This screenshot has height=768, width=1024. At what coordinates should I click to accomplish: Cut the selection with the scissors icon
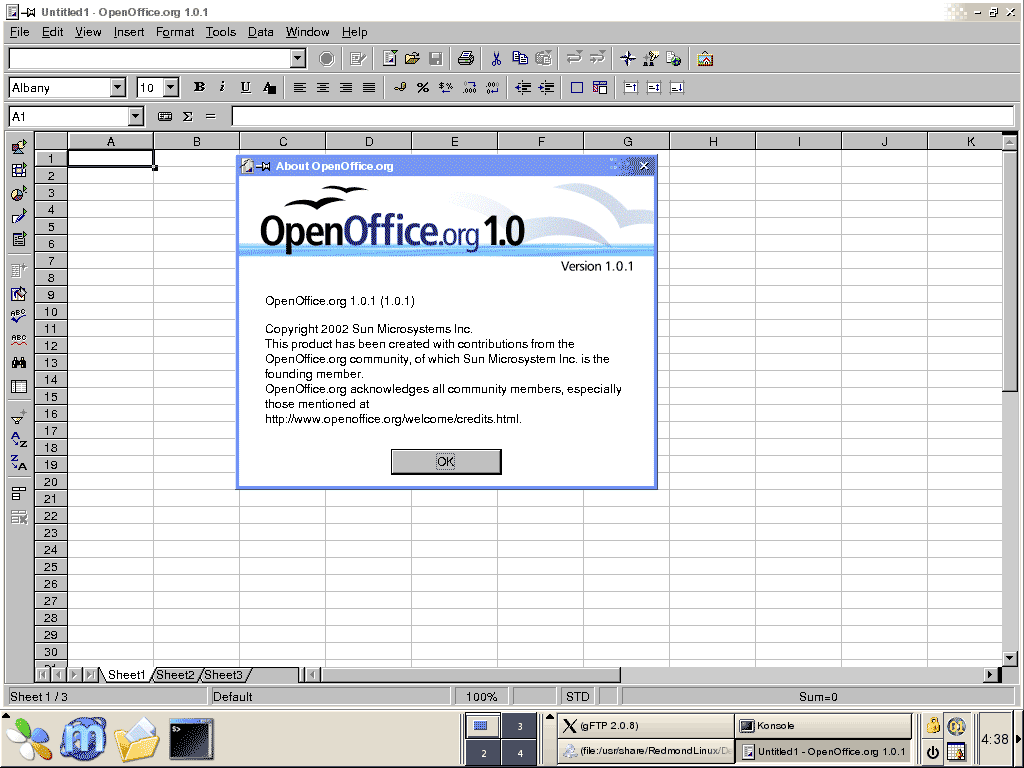(496, 59)
